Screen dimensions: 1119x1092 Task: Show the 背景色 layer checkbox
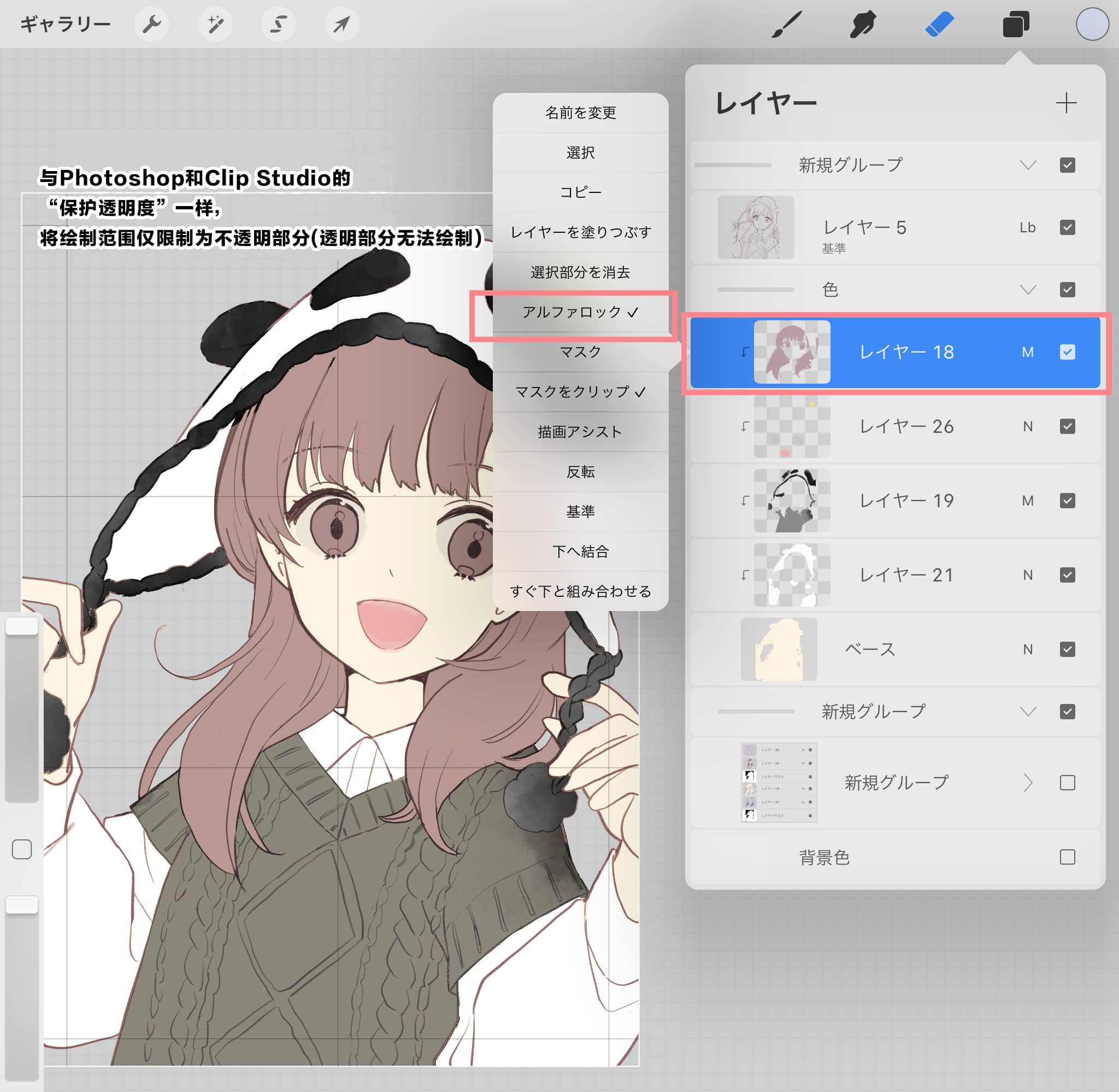coord(1067,857)
